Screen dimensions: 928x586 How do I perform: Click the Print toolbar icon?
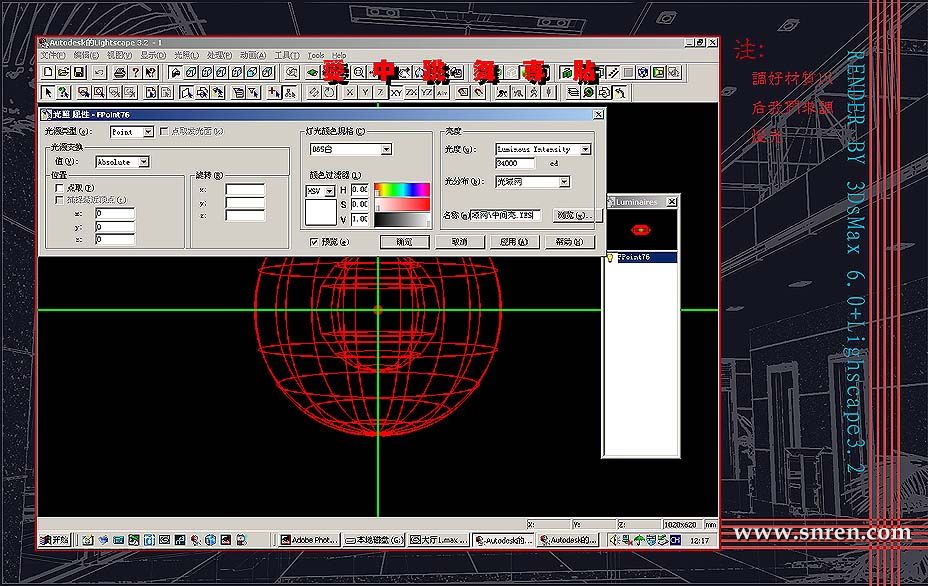point(120,73)
